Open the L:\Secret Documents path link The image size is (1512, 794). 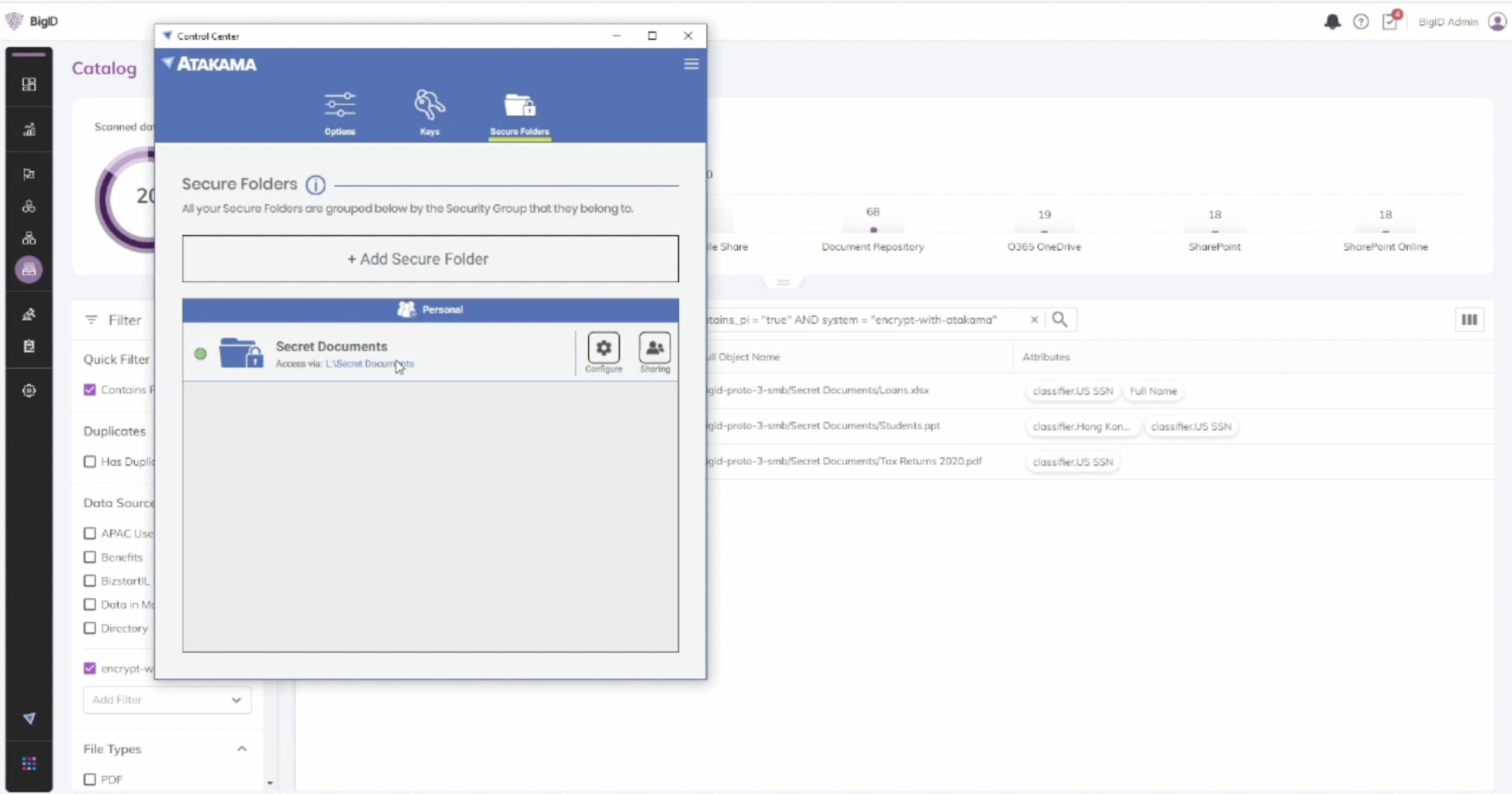point(369,364)
